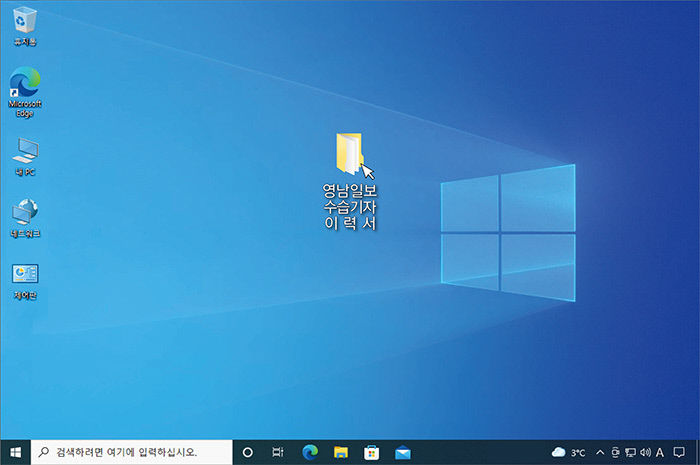Viewport: 700px width, 465px height.
Task: Select the 네트워크 network desktop icon
Action: point(25,218)
